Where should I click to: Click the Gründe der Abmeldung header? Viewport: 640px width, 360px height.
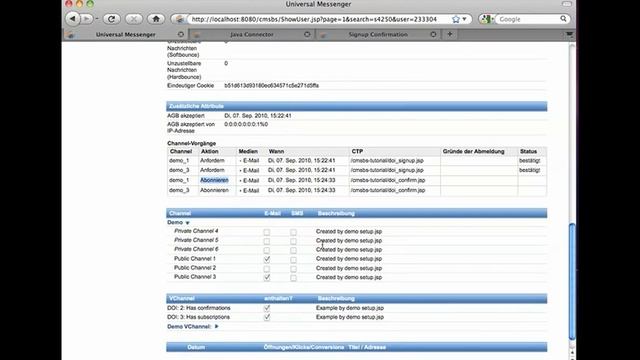coord(473,151)
